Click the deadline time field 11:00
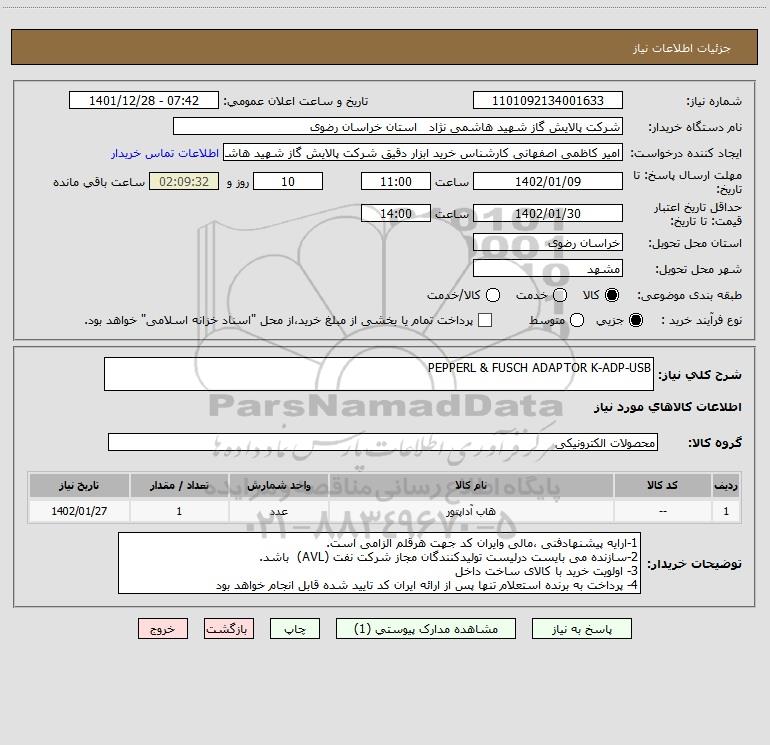 [396, 181]
